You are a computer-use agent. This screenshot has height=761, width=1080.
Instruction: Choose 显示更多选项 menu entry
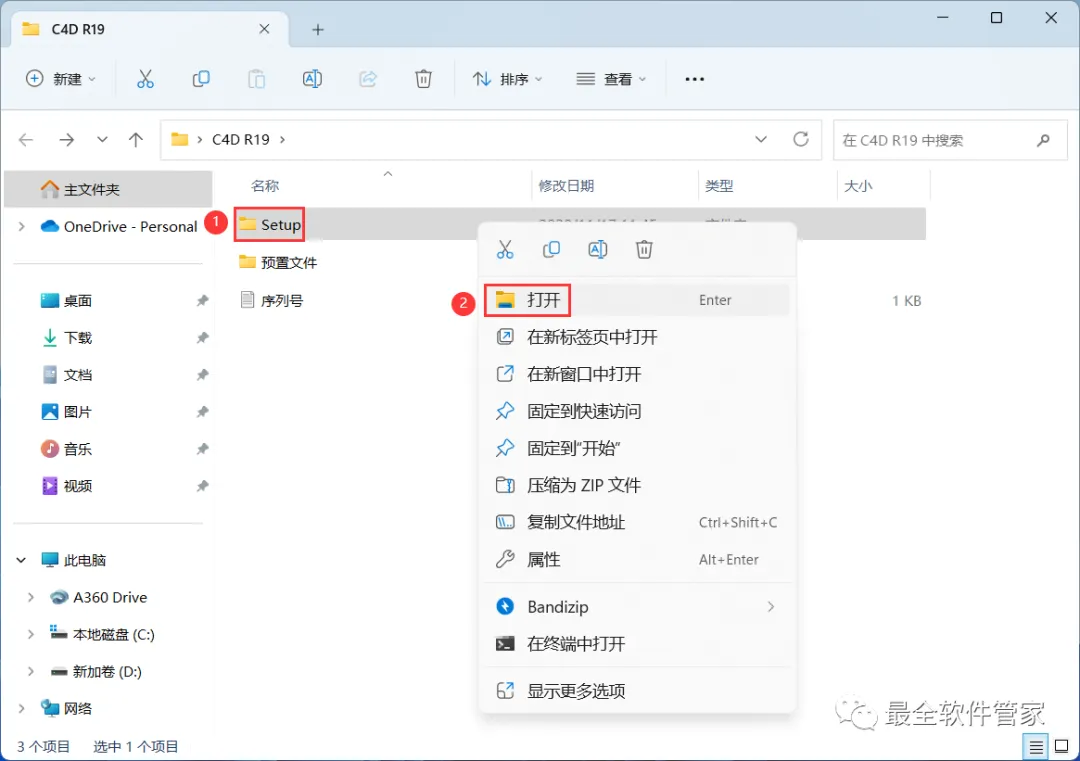tap(637, 691)
